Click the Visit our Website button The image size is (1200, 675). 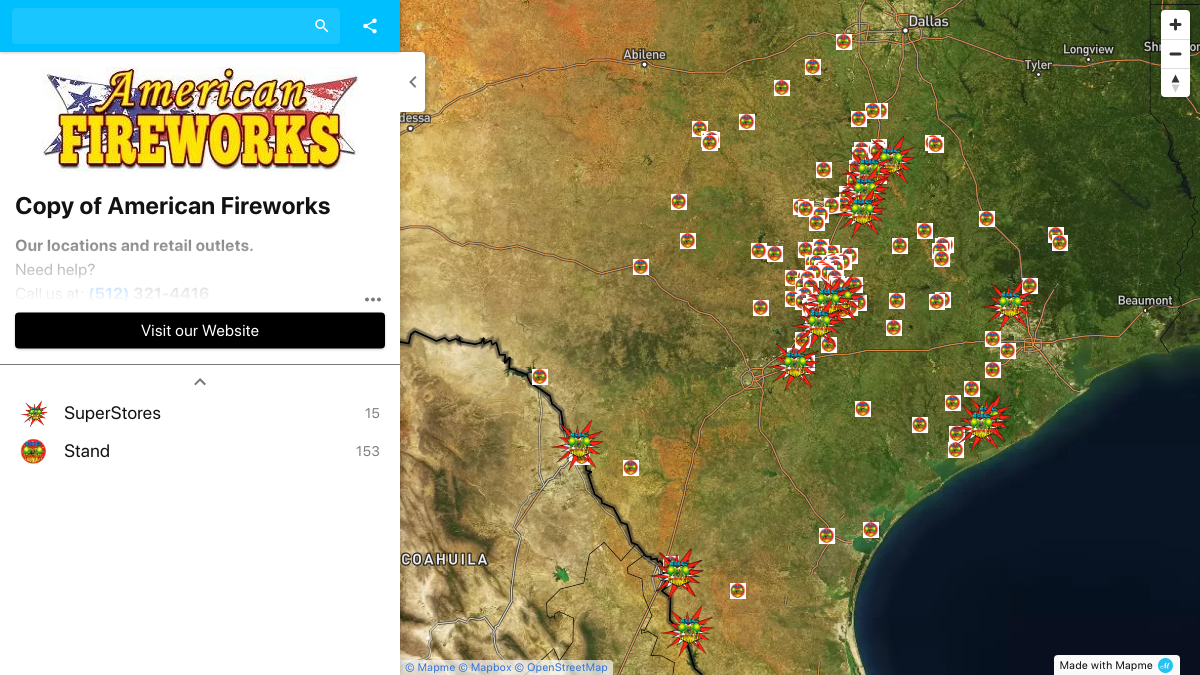click(199, 330)
